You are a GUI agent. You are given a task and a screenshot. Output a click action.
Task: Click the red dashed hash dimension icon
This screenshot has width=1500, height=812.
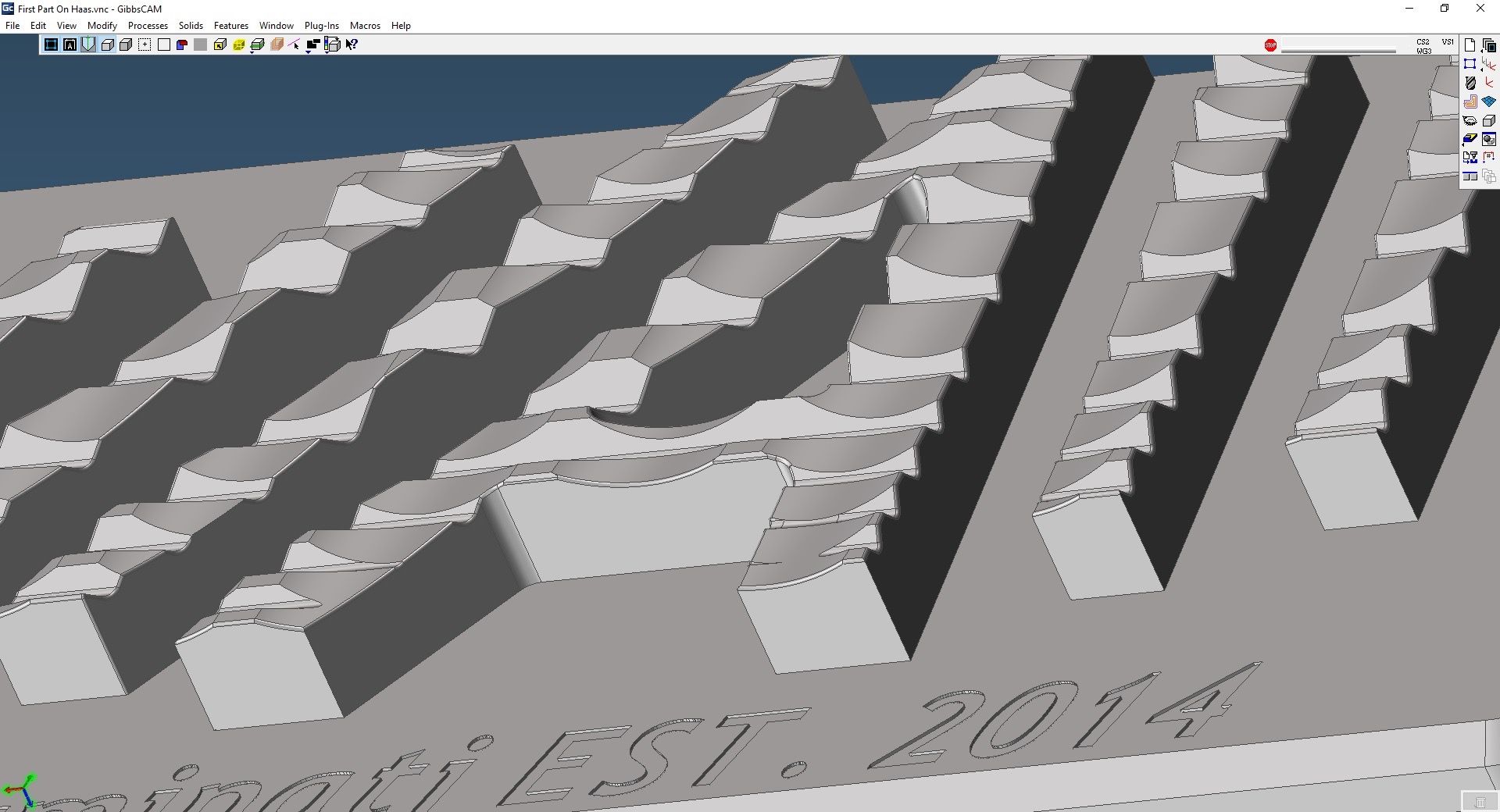click(1489, 158)
